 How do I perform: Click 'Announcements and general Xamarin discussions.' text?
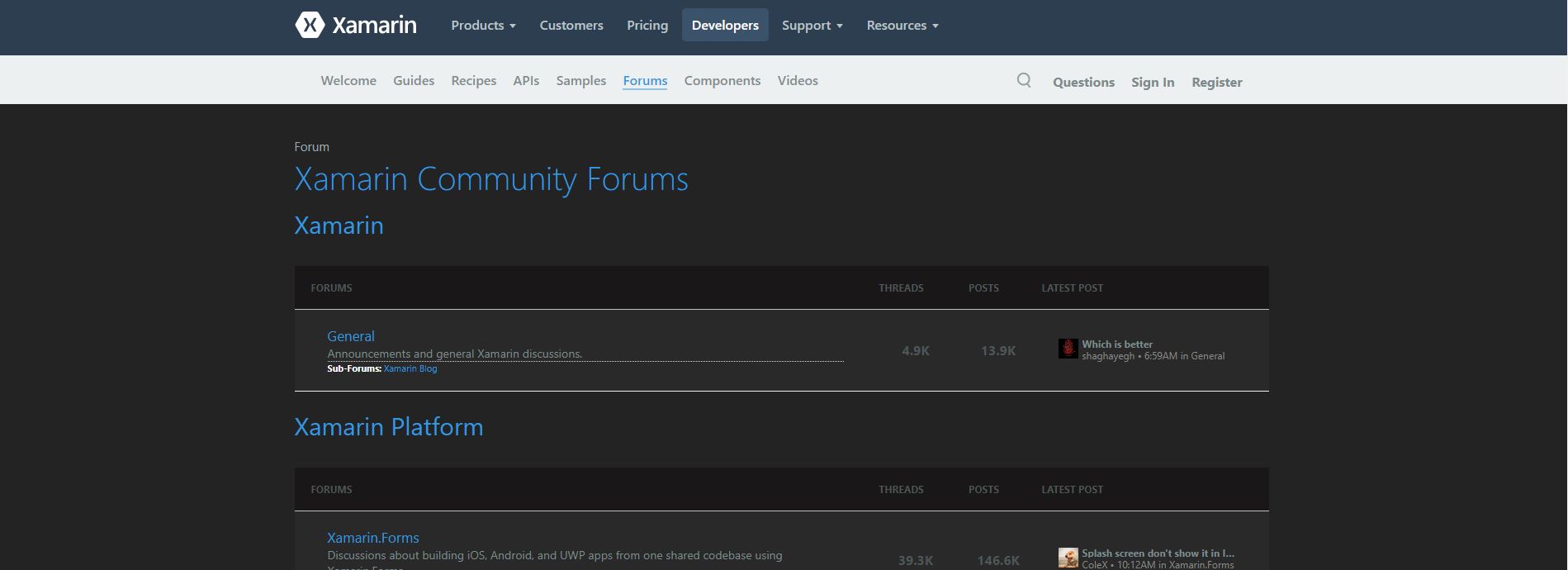455,354
